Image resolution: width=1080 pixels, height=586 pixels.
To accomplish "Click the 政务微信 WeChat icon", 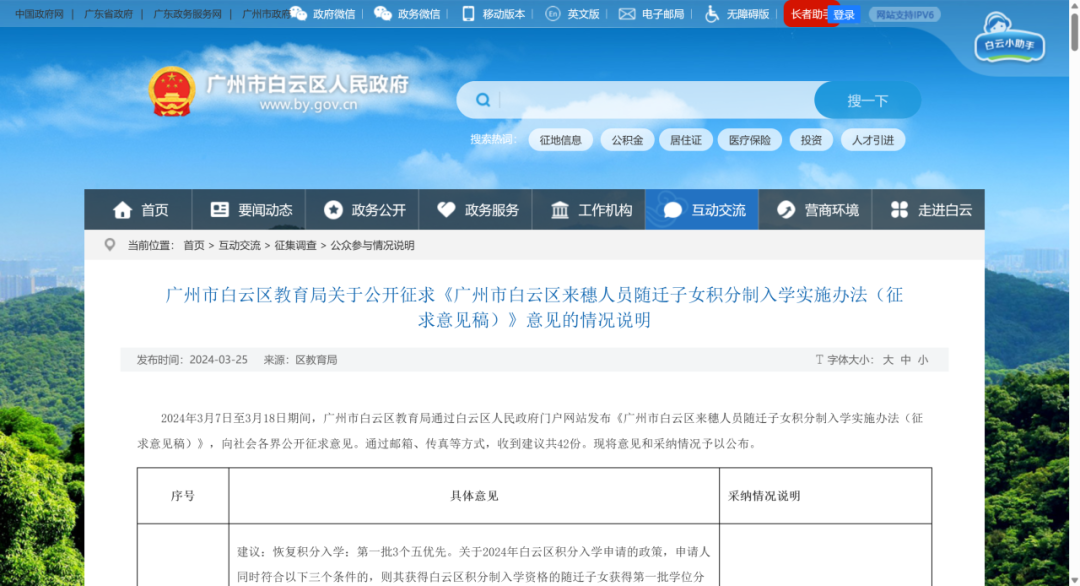I will click(x=382, y=14).
